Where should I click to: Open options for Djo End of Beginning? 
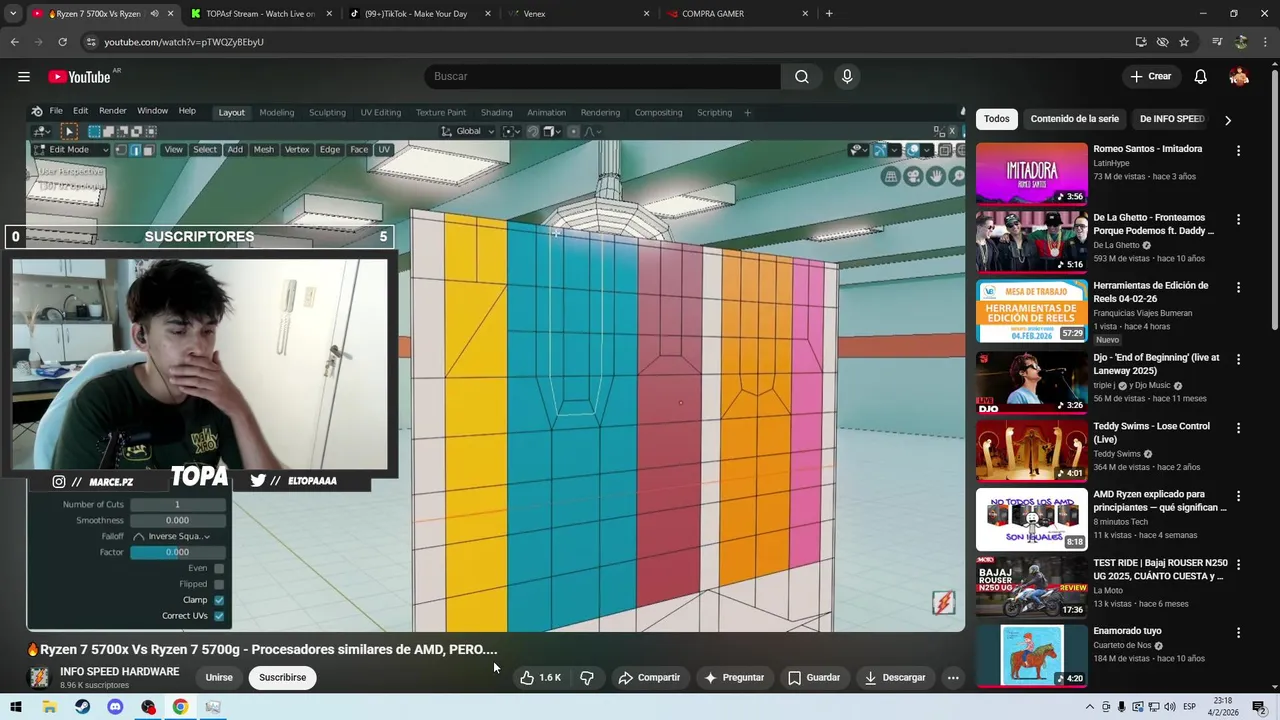1238,359
